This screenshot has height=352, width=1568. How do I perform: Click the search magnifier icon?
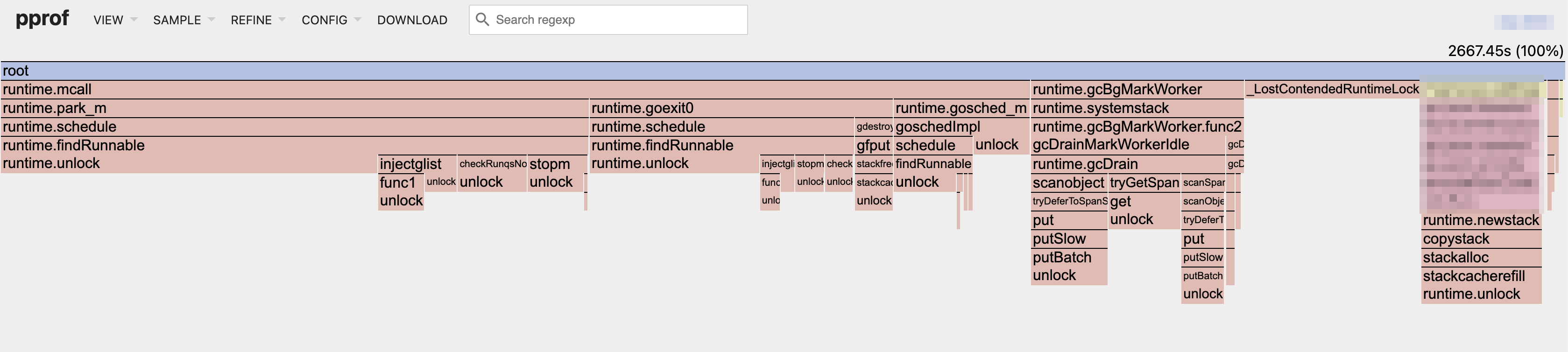482,20
